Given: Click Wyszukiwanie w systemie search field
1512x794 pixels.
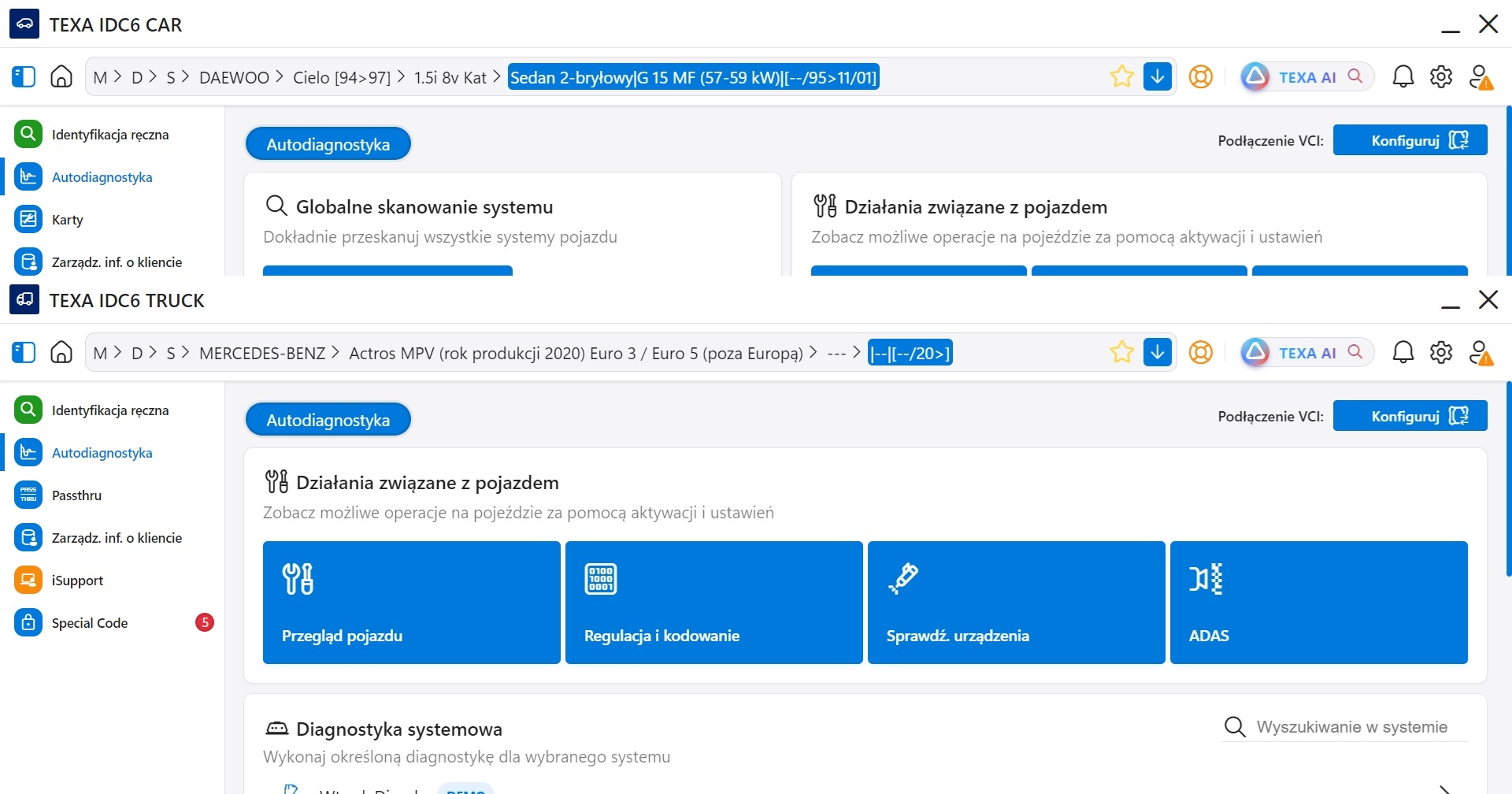Looking at the screenshot, I should click(1346, 727).
